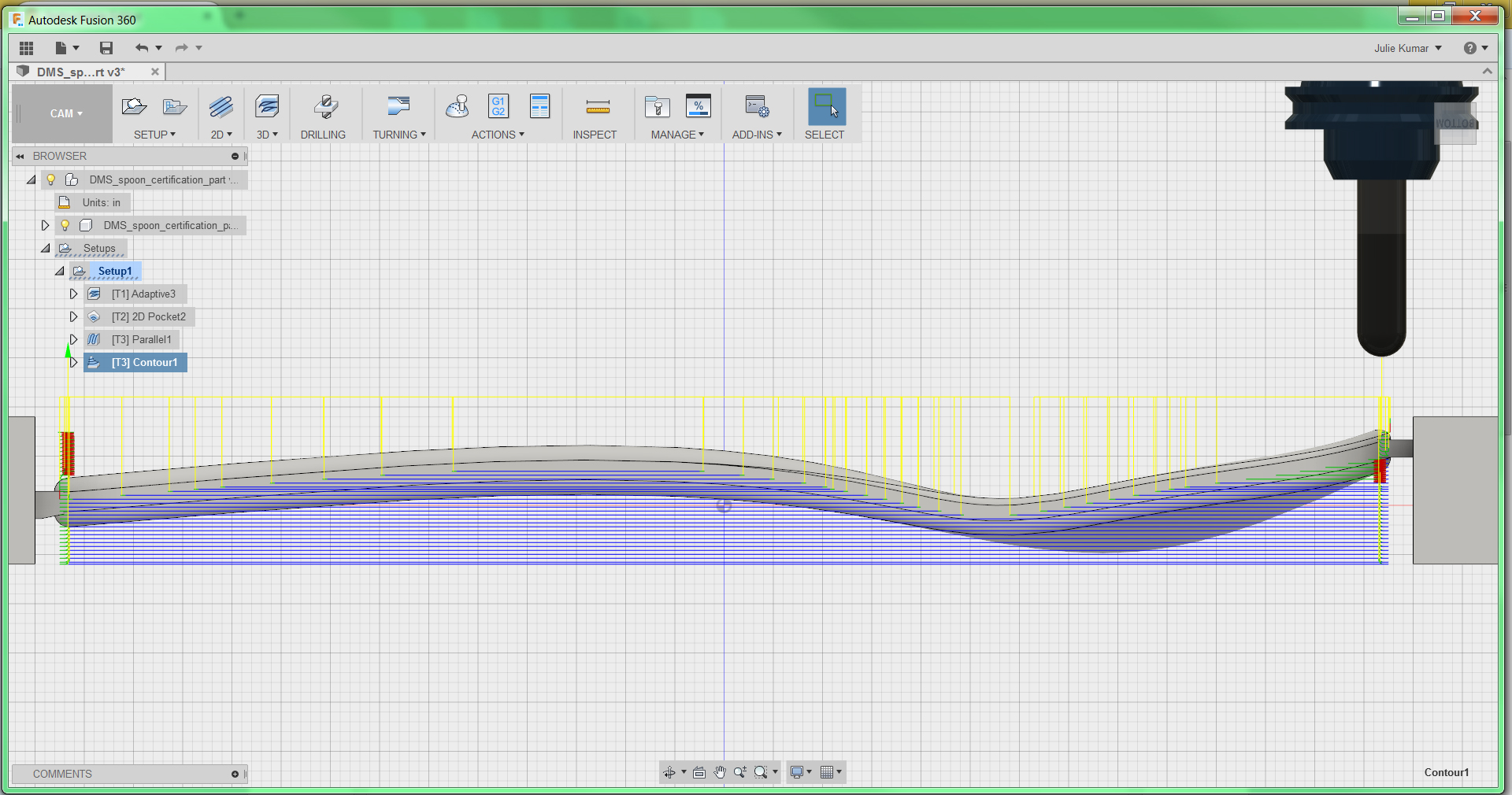
Task: Click the INSPECT menu label
Action: coord(595,135)
